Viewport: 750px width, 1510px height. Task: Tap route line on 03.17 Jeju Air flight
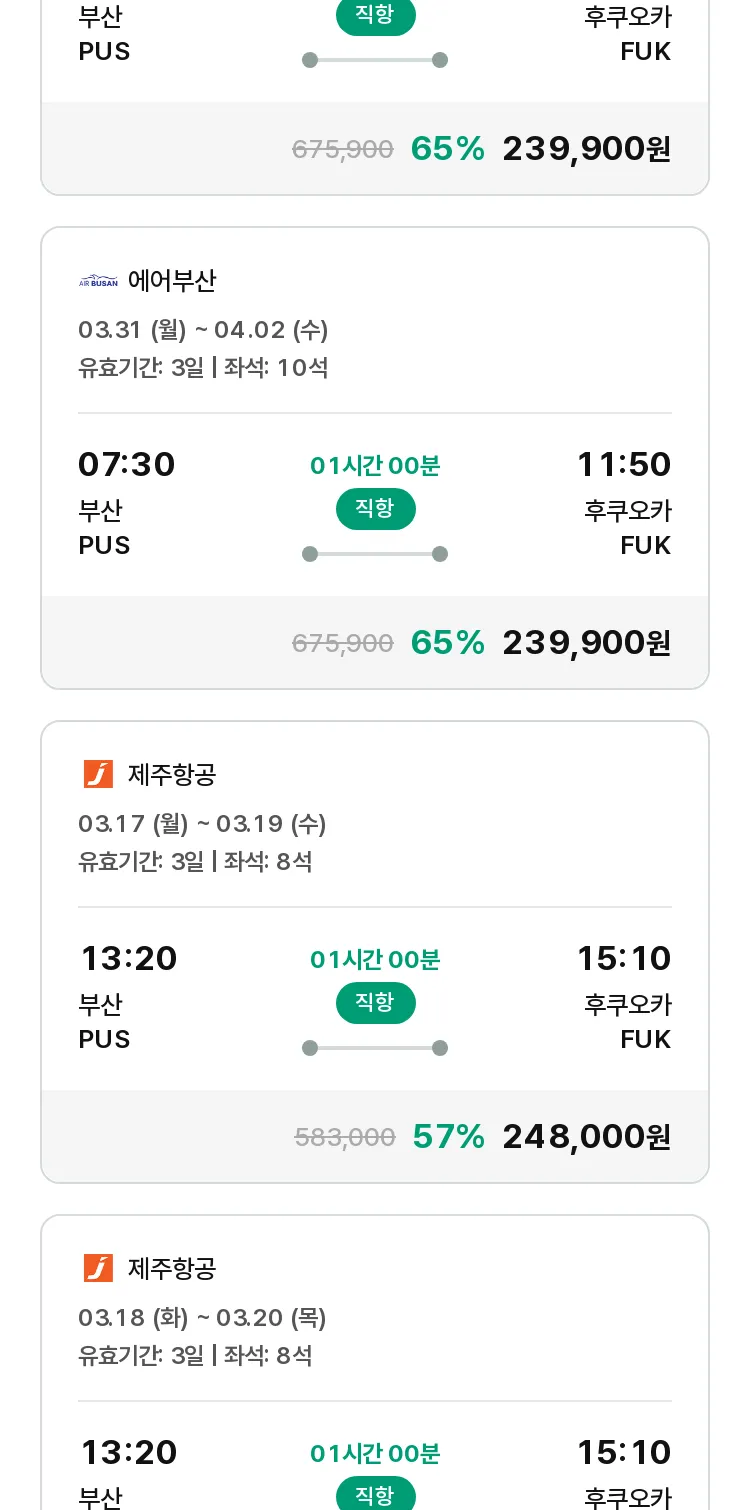375,1048
